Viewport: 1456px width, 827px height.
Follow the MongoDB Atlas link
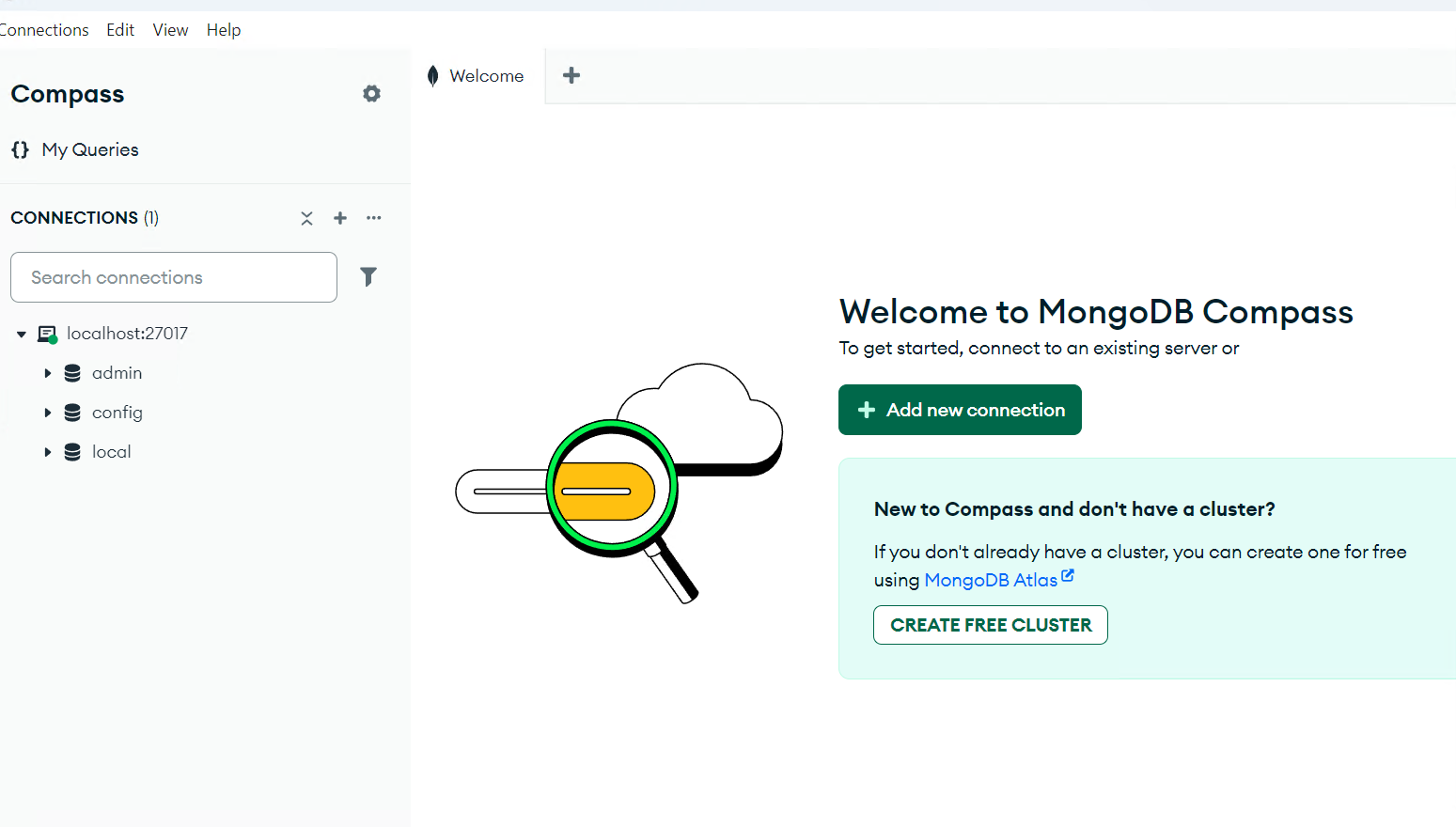[991, 579]
